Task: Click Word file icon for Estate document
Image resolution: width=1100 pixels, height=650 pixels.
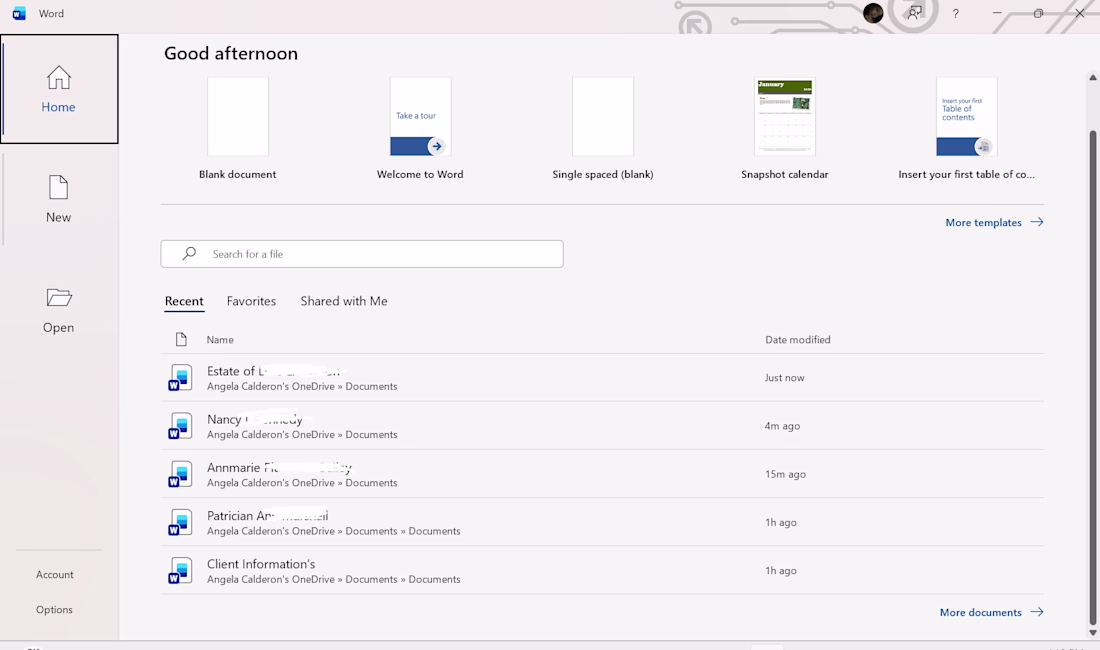Action: [180, 377]
